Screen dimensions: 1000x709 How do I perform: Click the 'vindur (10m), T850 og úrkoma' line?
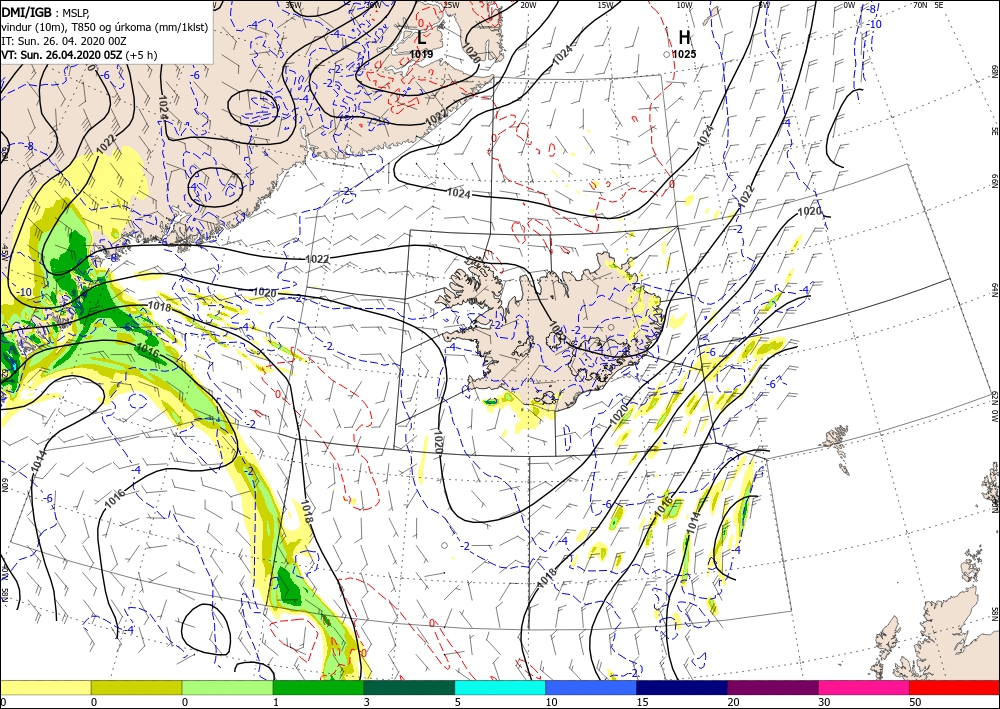tap(103, 26)
